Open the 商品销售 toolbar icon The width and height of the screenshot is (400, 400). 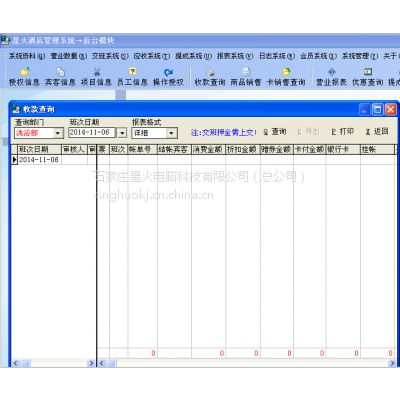point(246,77)
